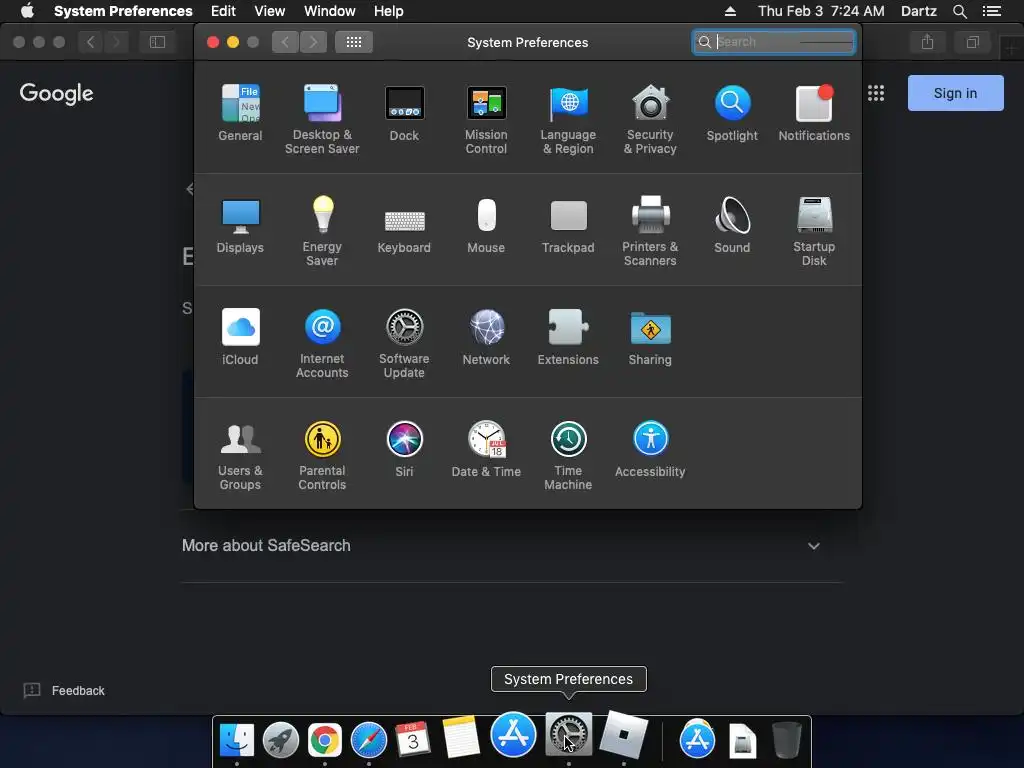Open Startup Disk pane
The height and width of the screenshot is (768, 1024).
click(814, 231)
